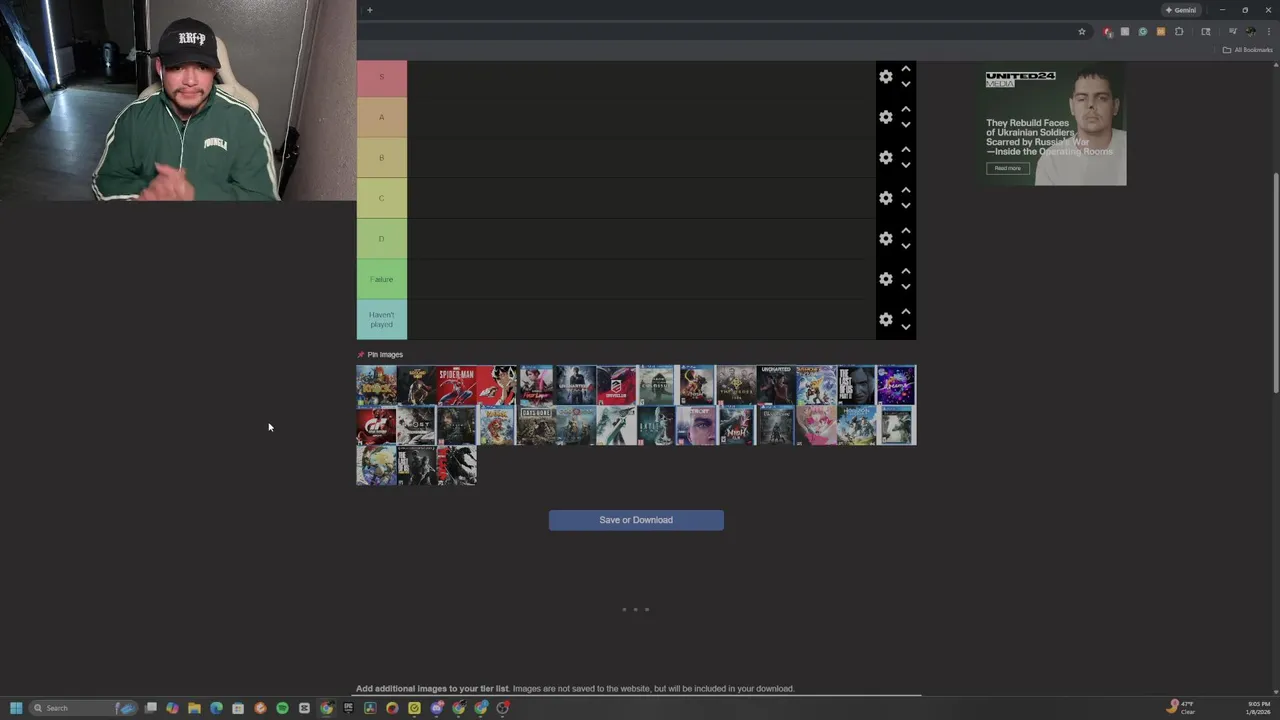Open settings gear for the B tier row
This screenshot has width=1280, height=720.
point(886,157)
